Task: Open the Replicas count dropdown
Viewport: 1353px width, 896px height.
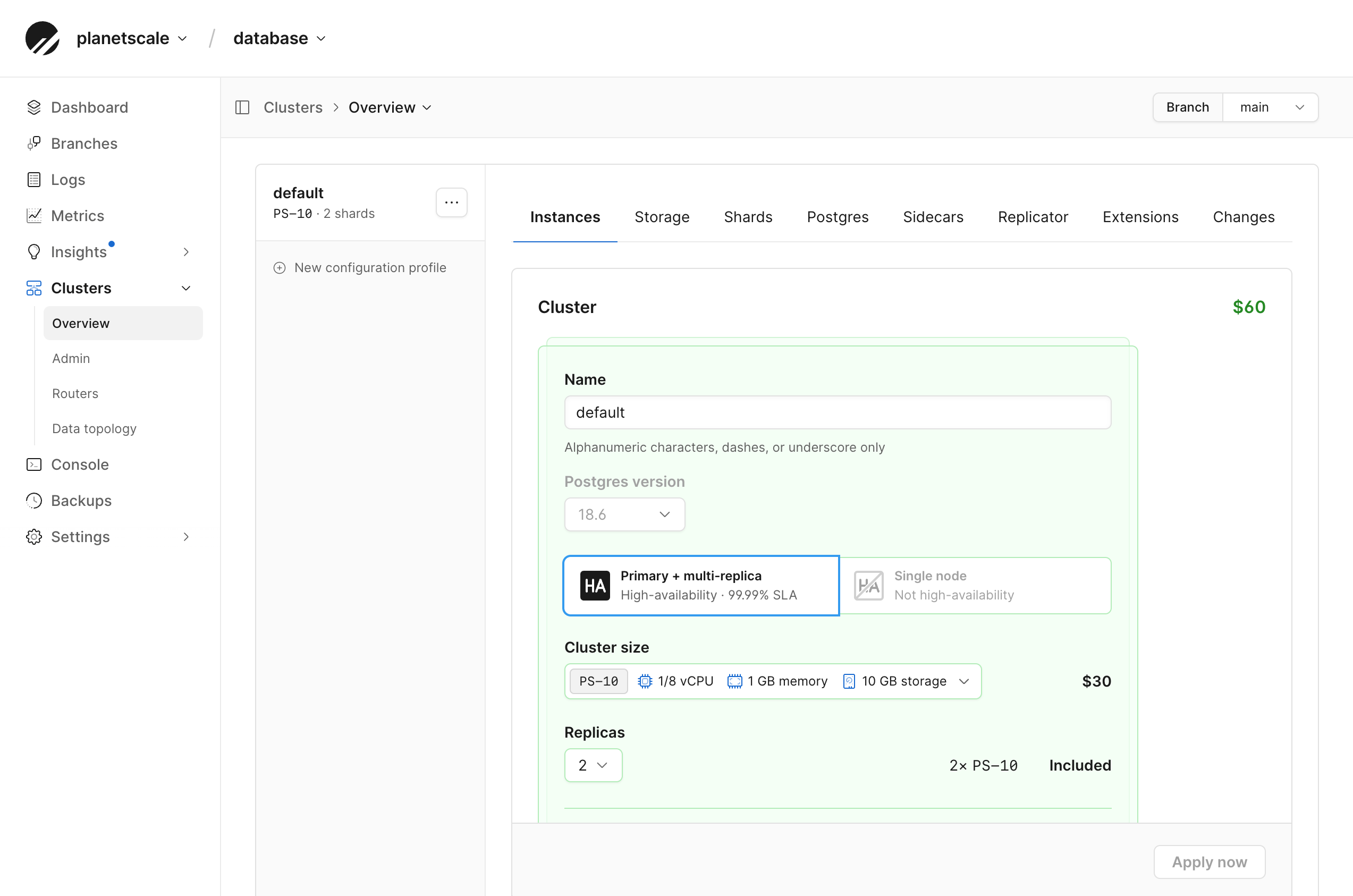Action: coord(593,765)
